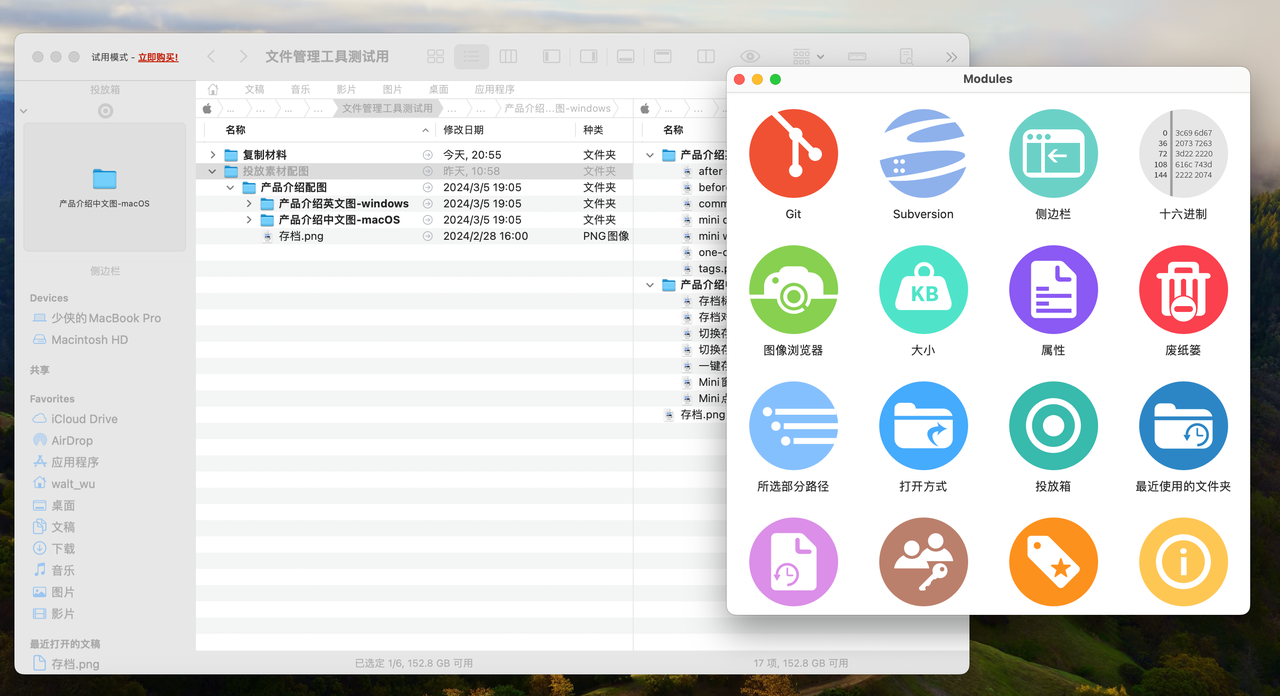1280x696 pixels.
Task: Select 下载 in sidebar favorites
Action: click(x=63, y=548)
